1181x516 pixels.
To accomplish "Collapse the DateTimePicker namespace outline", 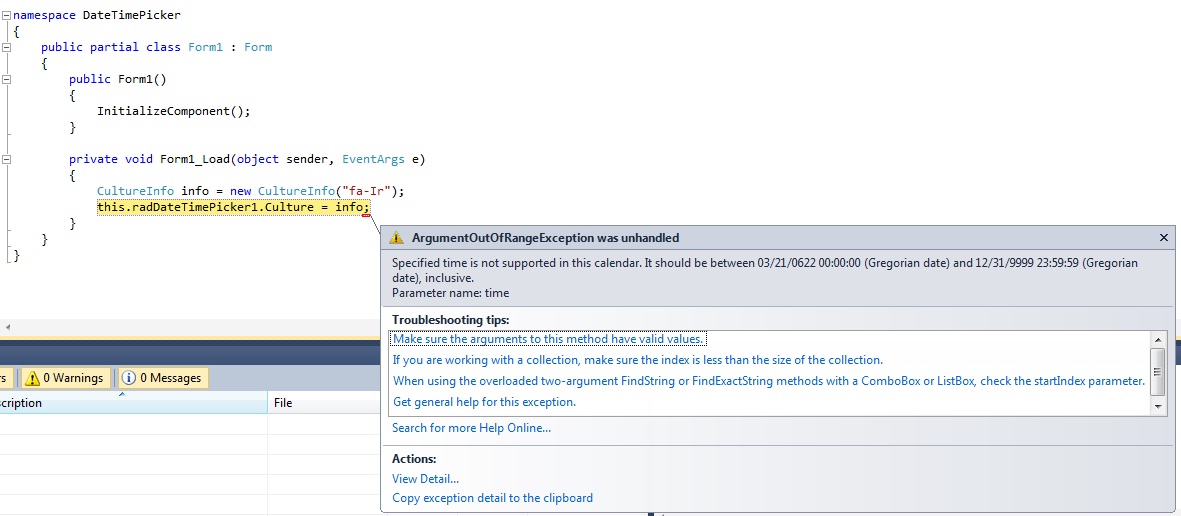I will [7, 15].
